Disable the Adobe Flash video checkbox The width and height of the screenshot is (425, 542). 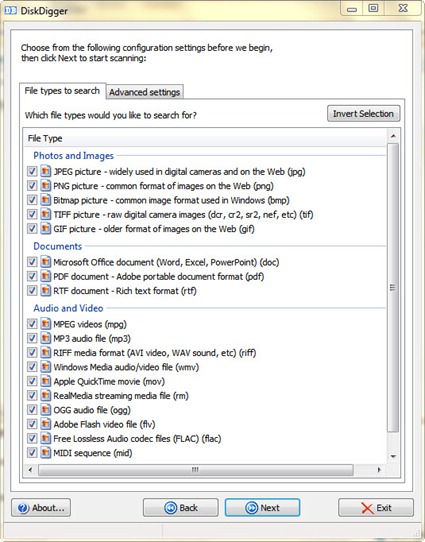click(32, 424)
